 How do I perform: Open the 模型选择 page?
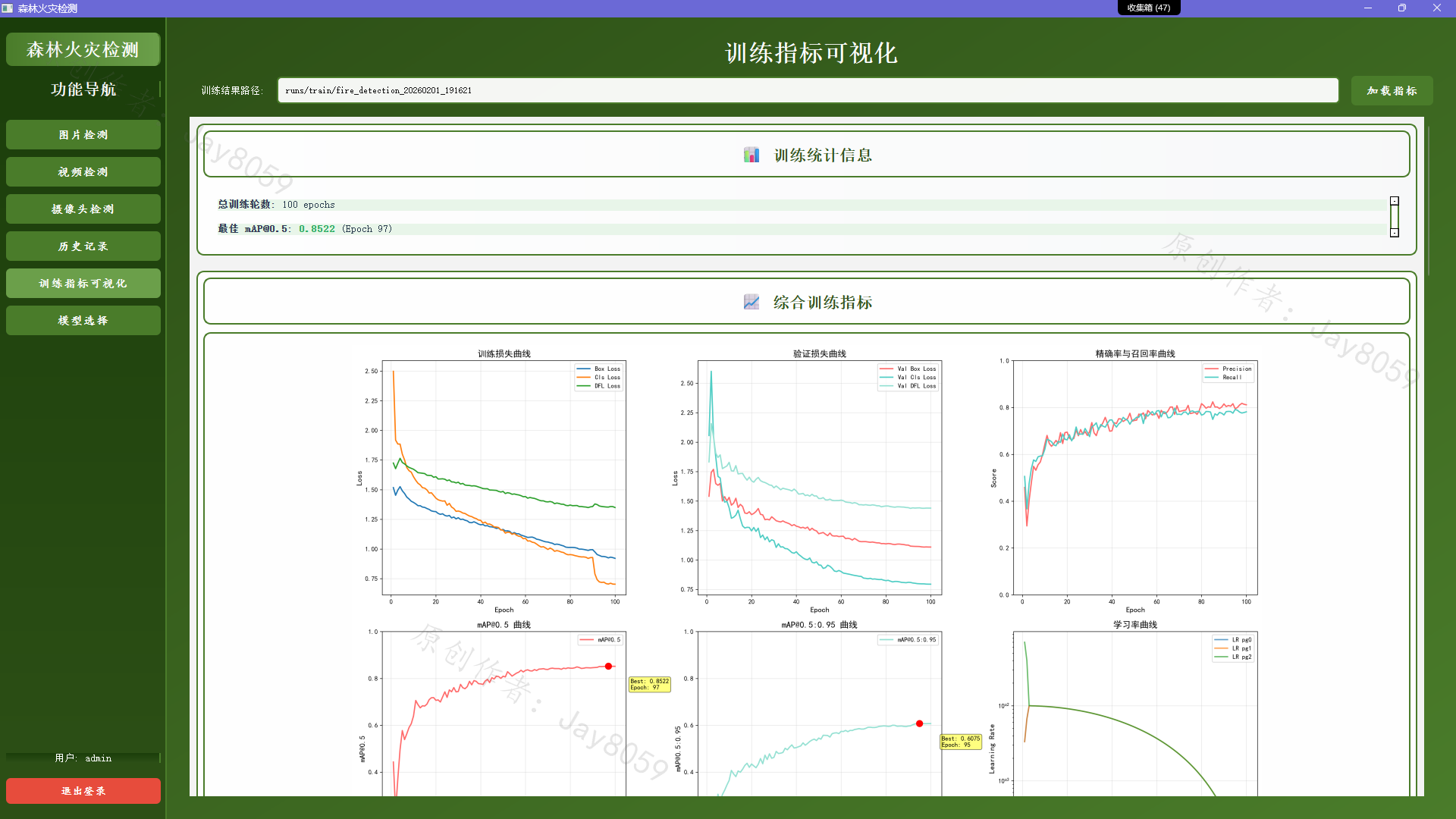[x=83, y=321]
